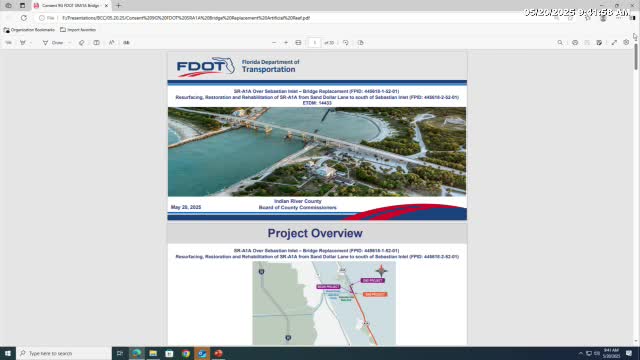This screenshot has width=640, height=360.
Task: Open the Organization Bookmarks folder
Action: coord(29,30)
